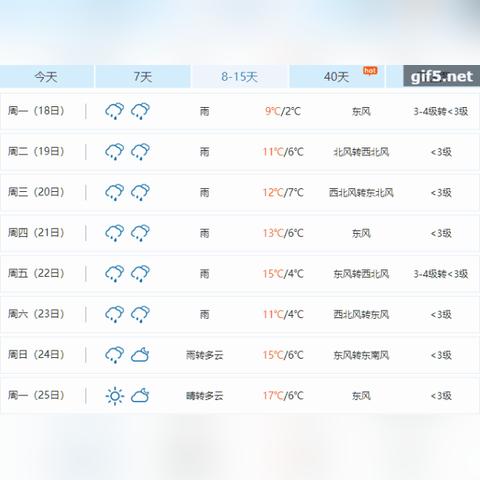Select the date 周四（21日）

tap(36, 233)
